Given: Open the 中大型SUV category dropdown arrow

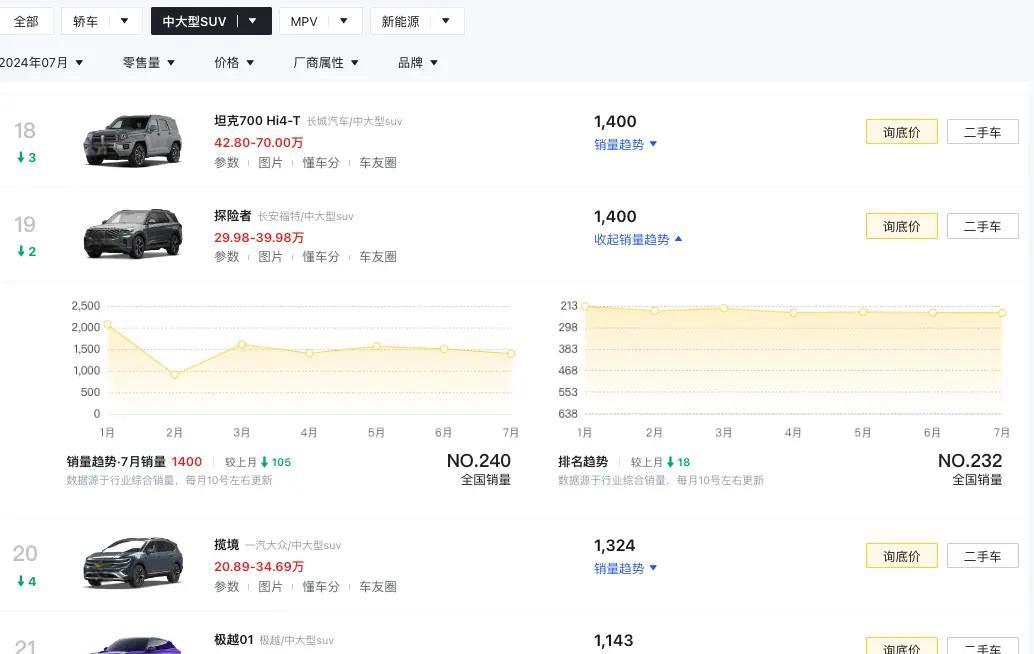Looking at the screenshot, I should click(x=253, y=21).
